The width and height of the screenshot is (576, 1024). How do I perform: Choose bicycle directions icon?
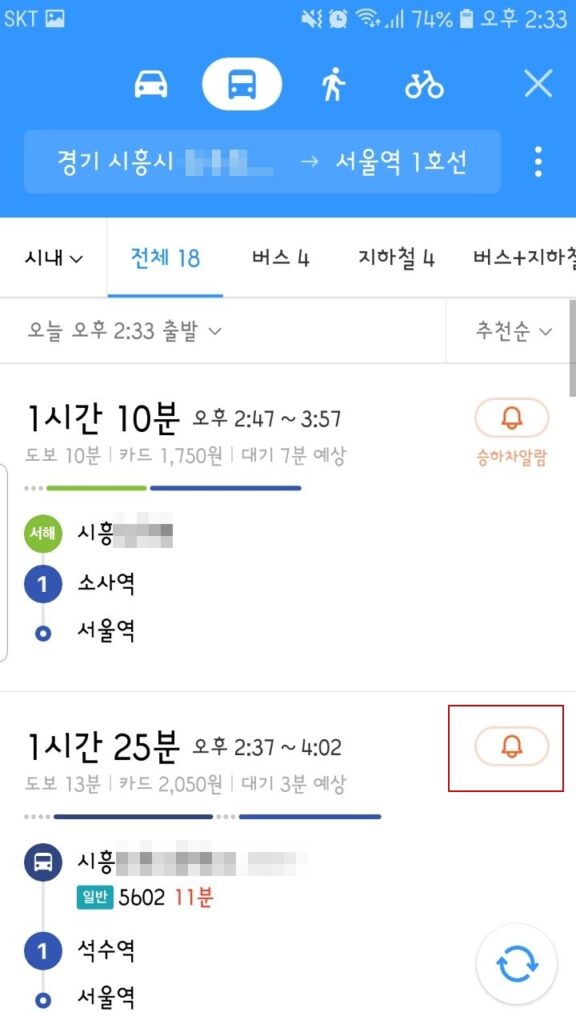coord(424,84)
